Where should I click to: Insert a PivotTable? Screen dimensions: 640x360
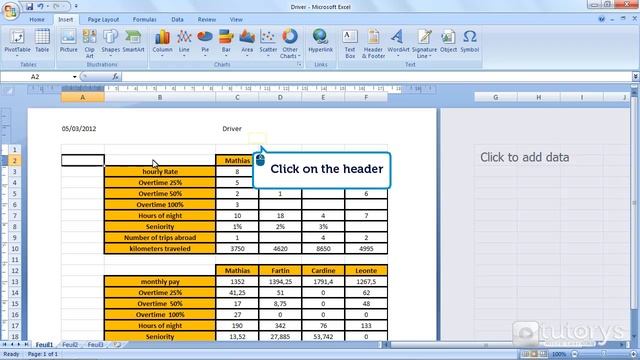(17, 43)
